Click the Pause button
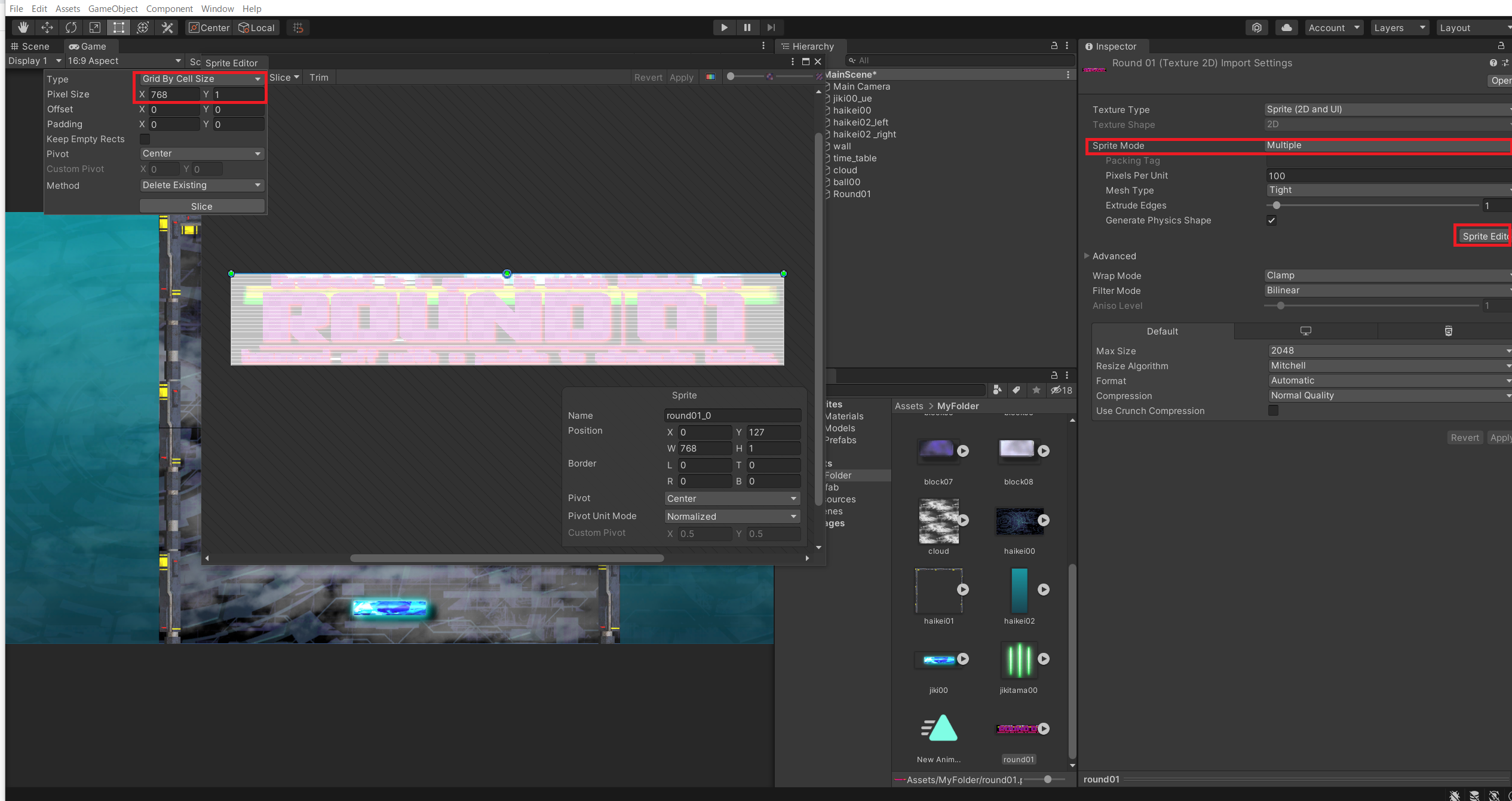This screenshot has width=1512, height=801. pyautogui.click(x=747, y=27)
